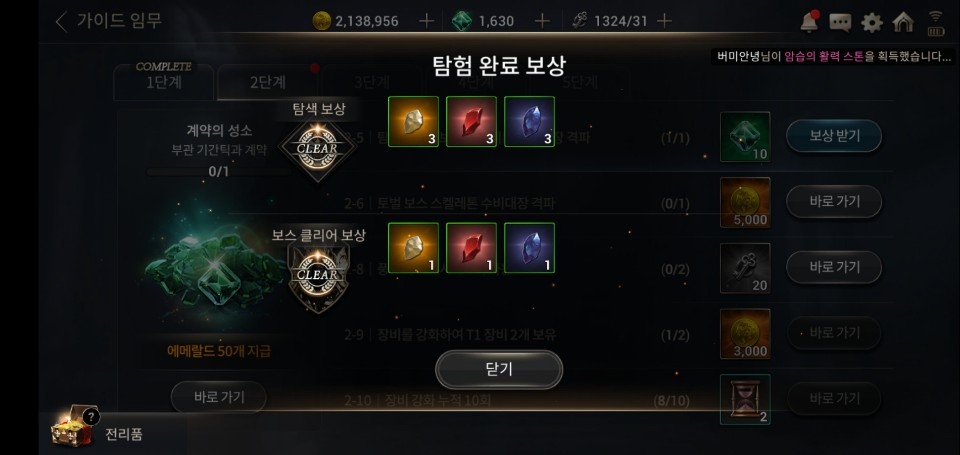Add keys with plus next to 1324/31
The height and width of the screenshot is (455, 960).
(x=664, y=21)
